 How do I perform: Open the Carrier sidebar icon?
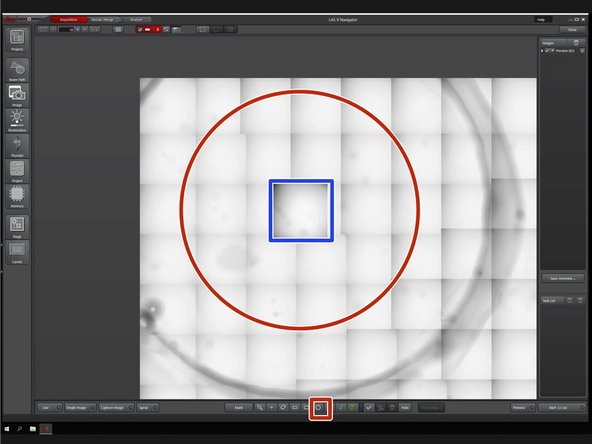click(17, 252)
